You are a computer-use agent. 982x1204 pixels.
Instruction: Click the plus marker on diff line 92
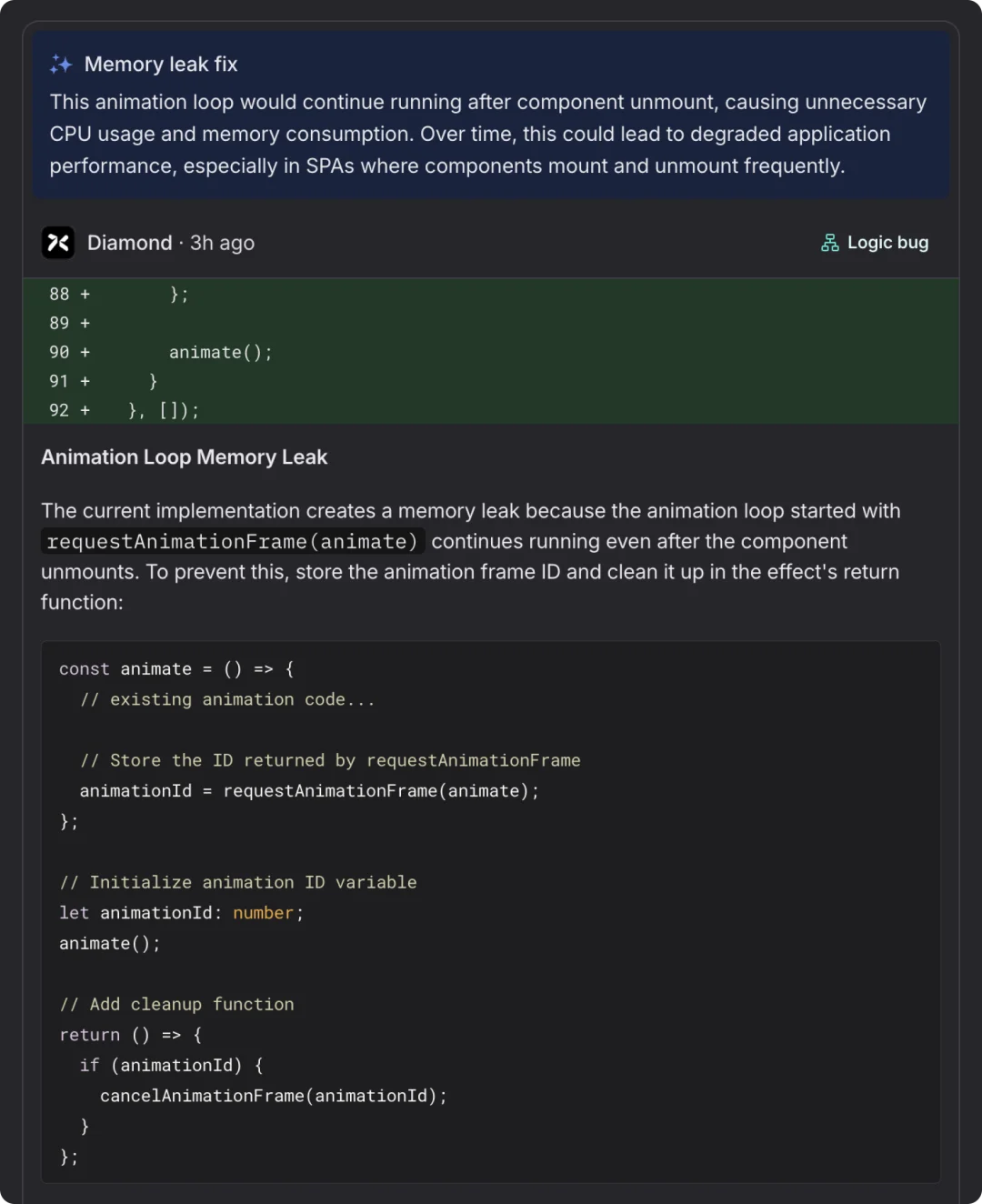(x=85, y=410)
